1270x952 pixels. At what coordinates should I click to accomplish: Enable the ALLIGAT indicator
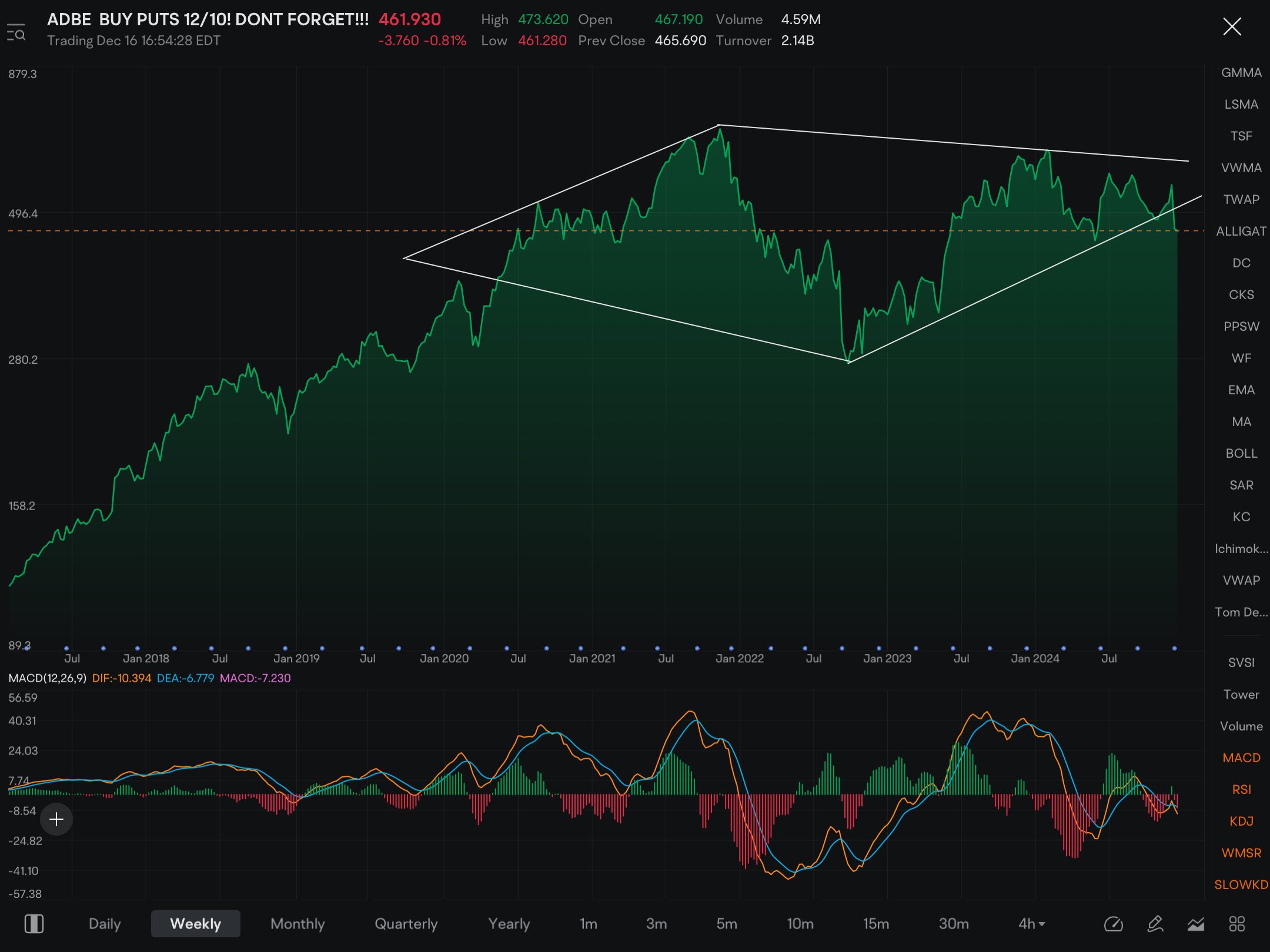click(1241, 232)
